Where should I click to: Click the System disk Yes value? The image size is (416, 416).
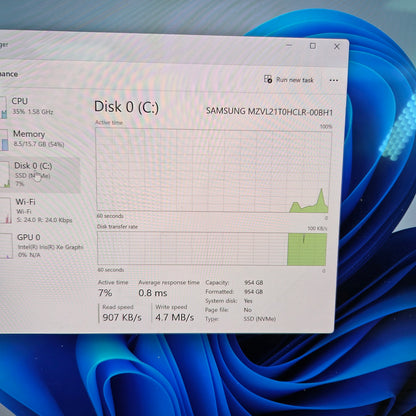[x=248, y=301]
